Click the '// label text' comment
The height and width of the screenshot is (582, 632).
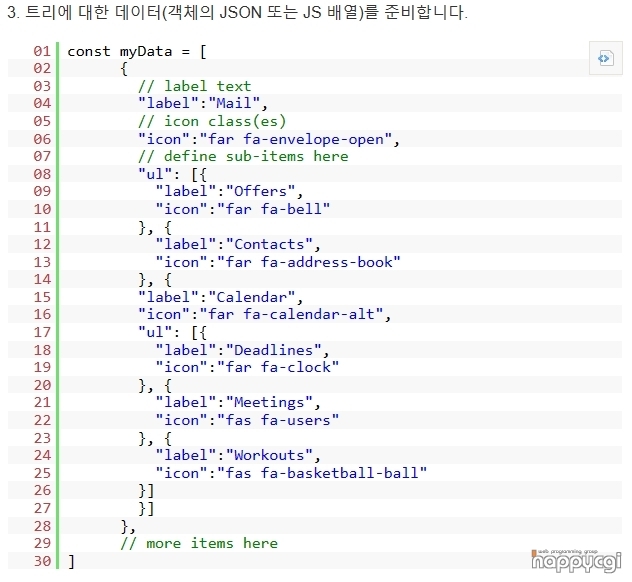(x=194, y=86)
